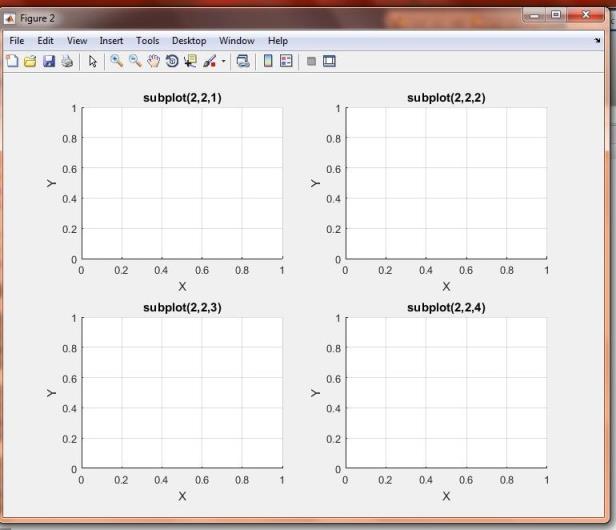Image resolution: width=616 pixels, height=530 pixels.
Task: Click inside the subplot(2,2,2) axes
Action: tap(446, 183)
